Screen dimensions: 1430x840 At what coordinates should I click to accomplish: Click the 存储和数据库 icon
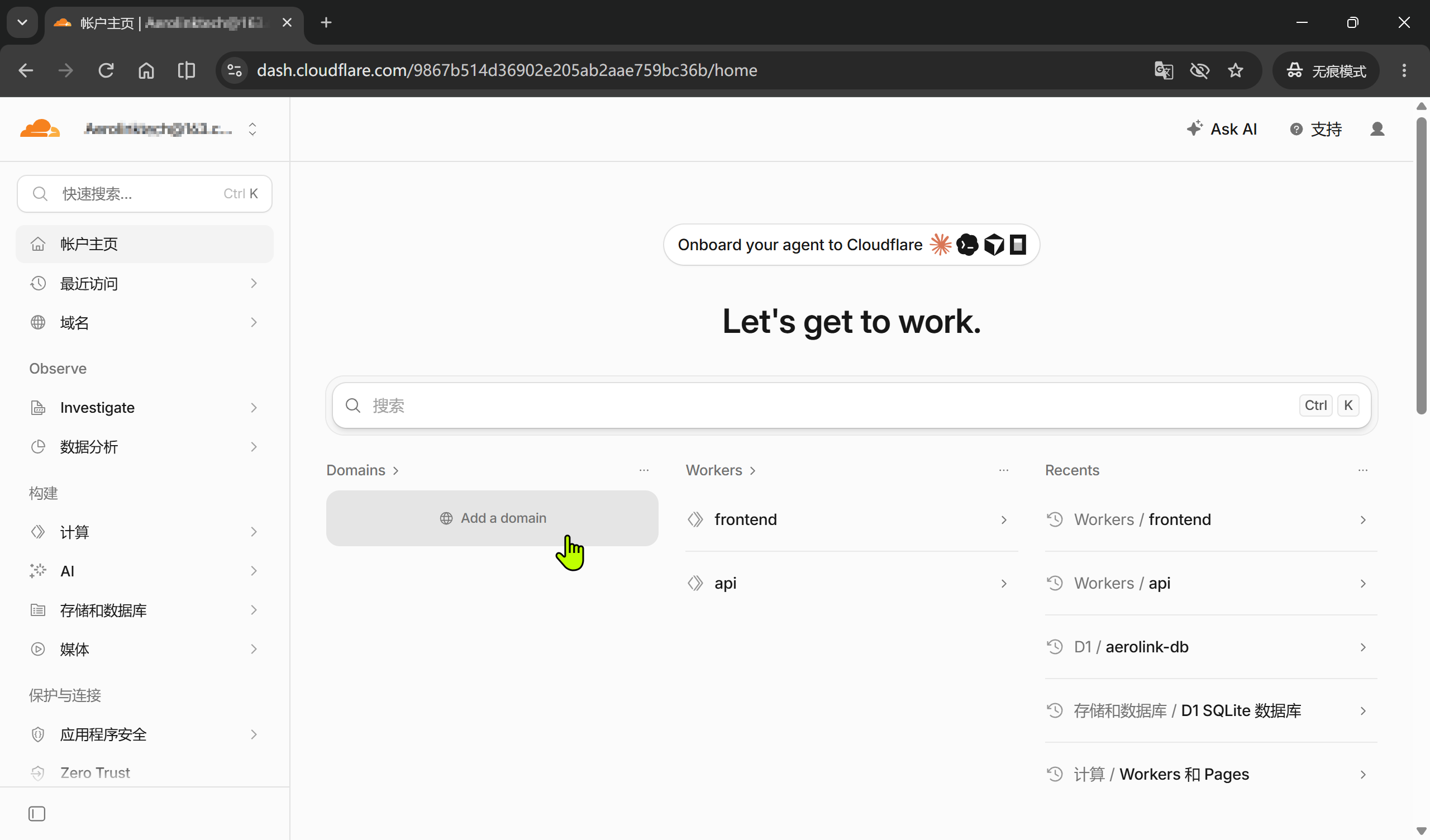pos(38,610)
